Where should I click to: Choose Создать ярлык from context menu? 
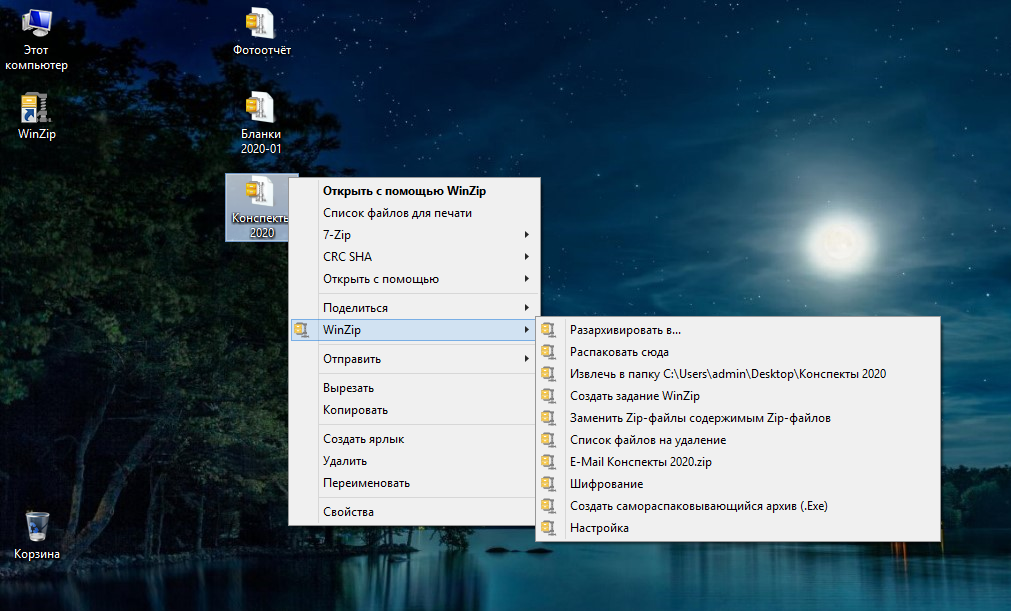413,439
